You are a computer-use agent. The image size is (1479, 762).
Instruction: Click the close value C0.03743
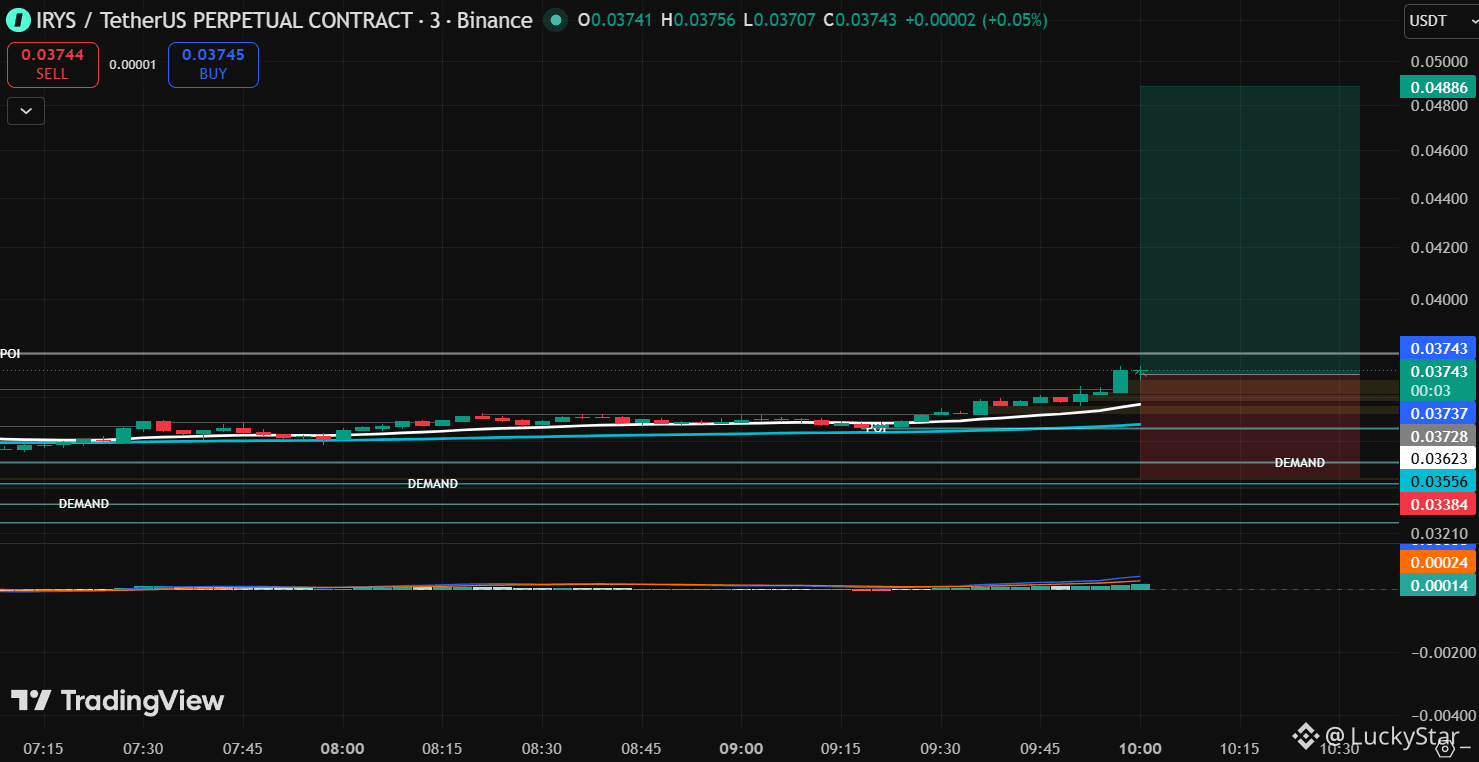point(859,20)
